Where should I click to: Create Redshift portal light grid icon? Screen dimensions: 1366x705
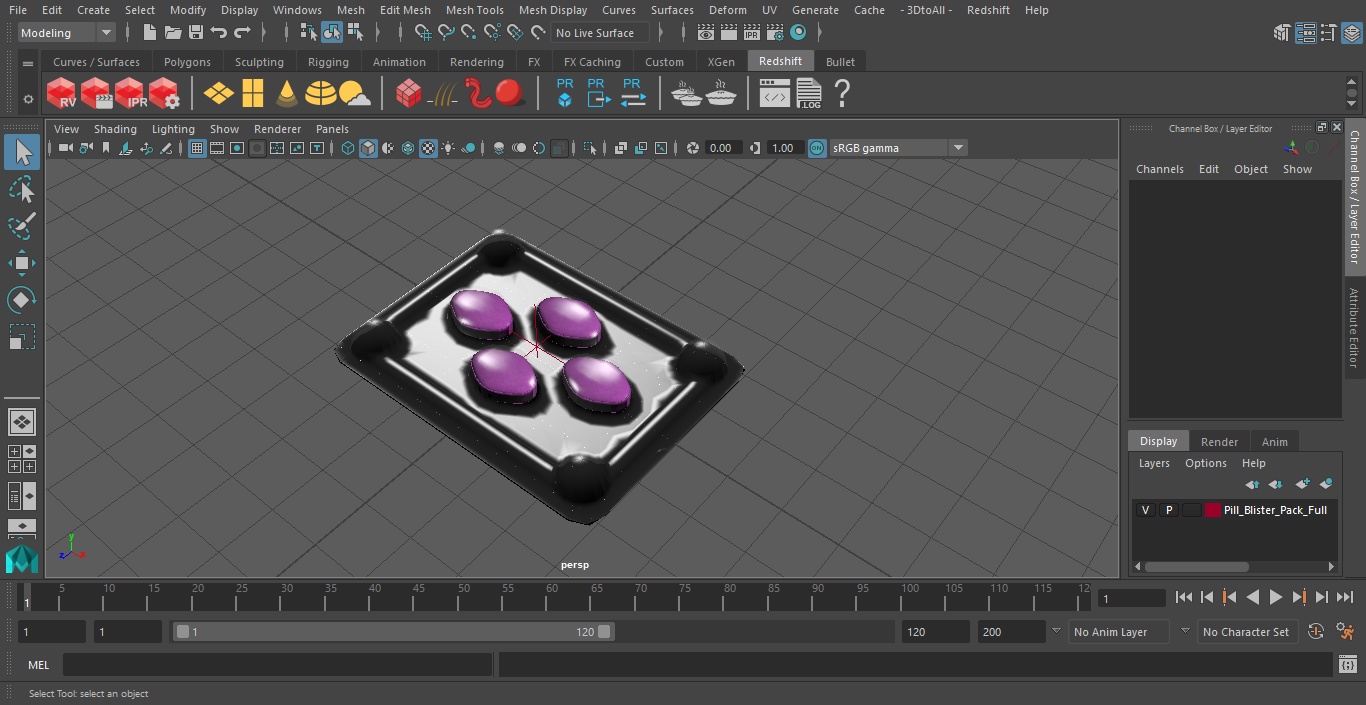(253, 93)
